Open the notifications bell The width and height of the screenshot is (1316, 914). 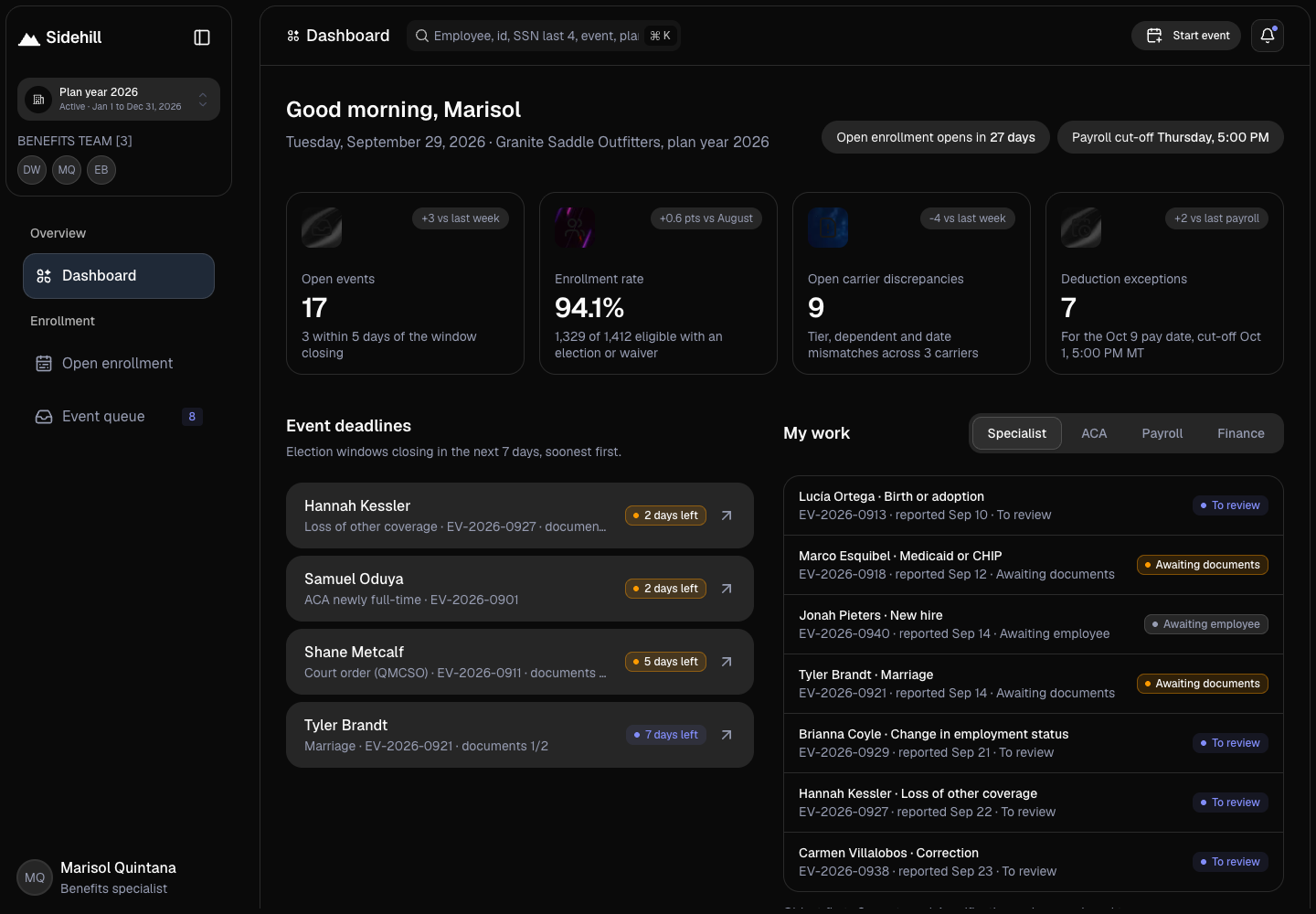pyautogui.click(x=1268, y=36)
